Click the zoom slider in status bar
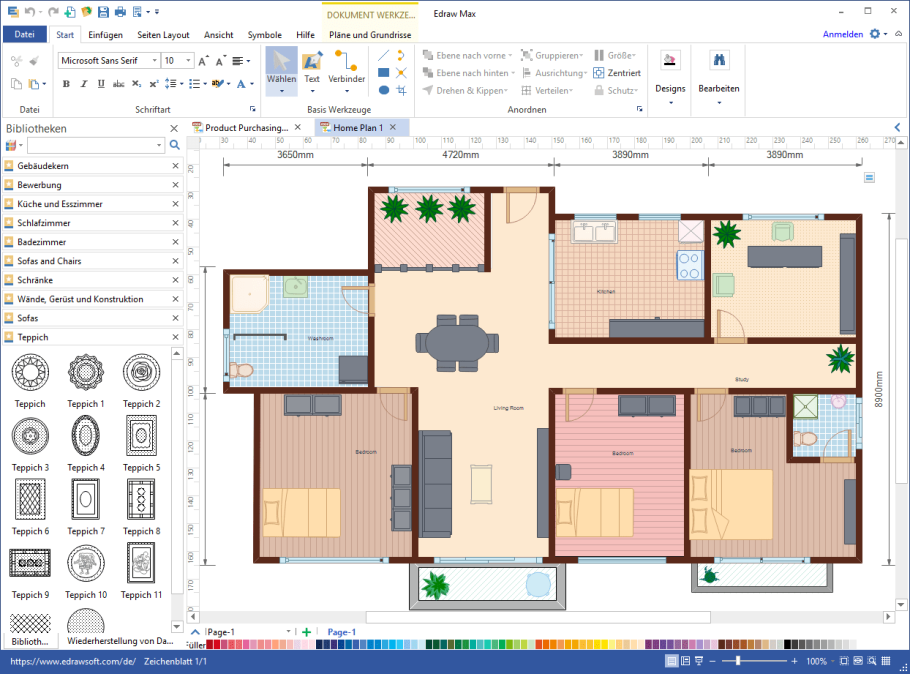This screenshot has width=910, height=674. 738,662
